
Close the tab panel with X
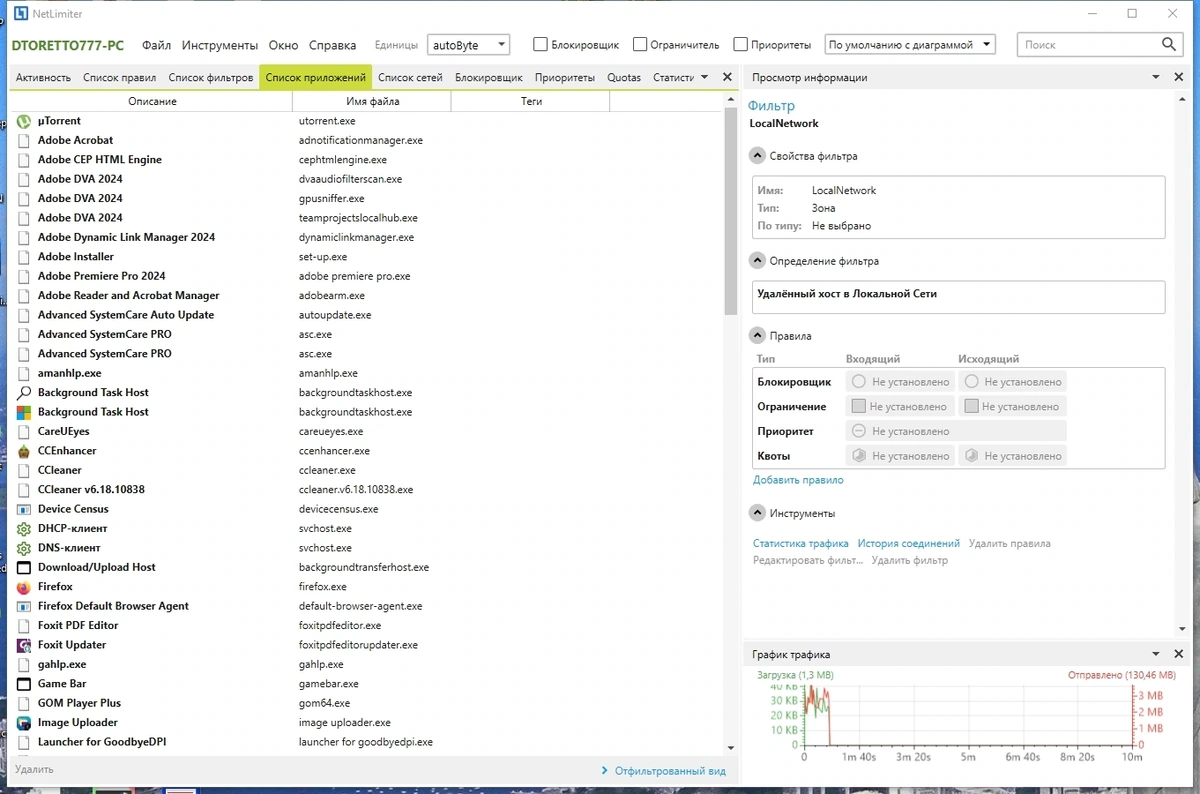[x=727, y=77]
